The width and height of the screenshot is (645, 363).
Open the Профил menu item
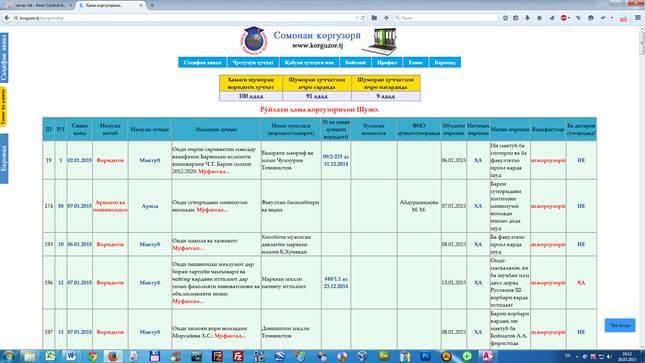[387, 63]
